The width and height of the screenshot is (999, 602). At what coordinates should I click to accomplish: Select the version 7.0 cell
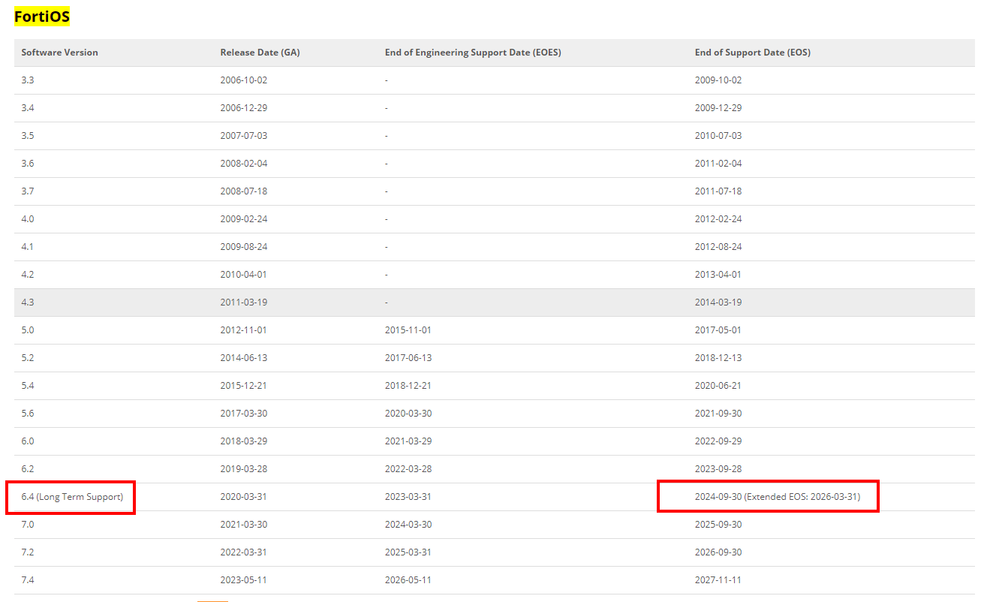27,524
